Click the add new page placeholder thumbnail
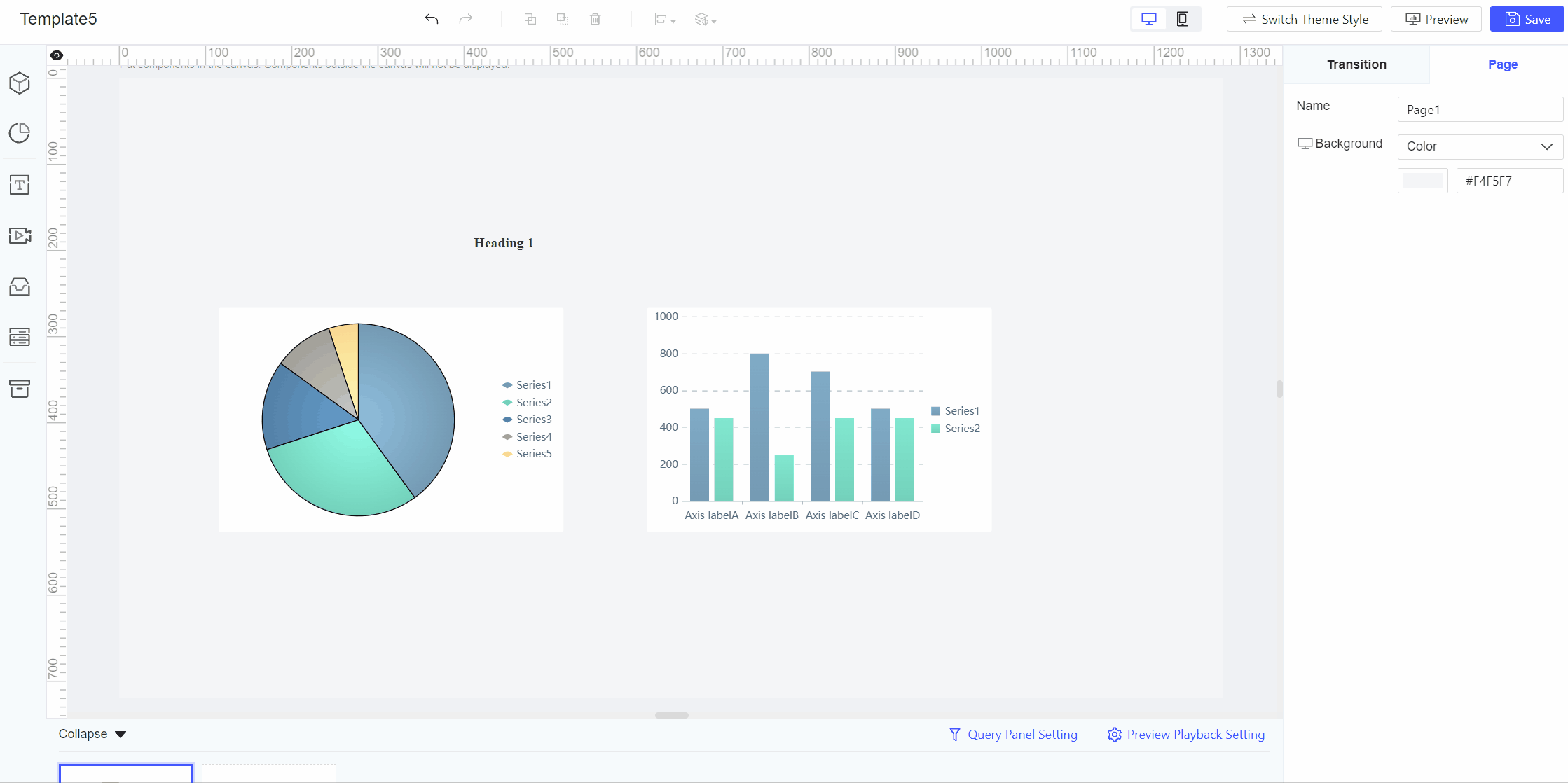 (269, 773)
